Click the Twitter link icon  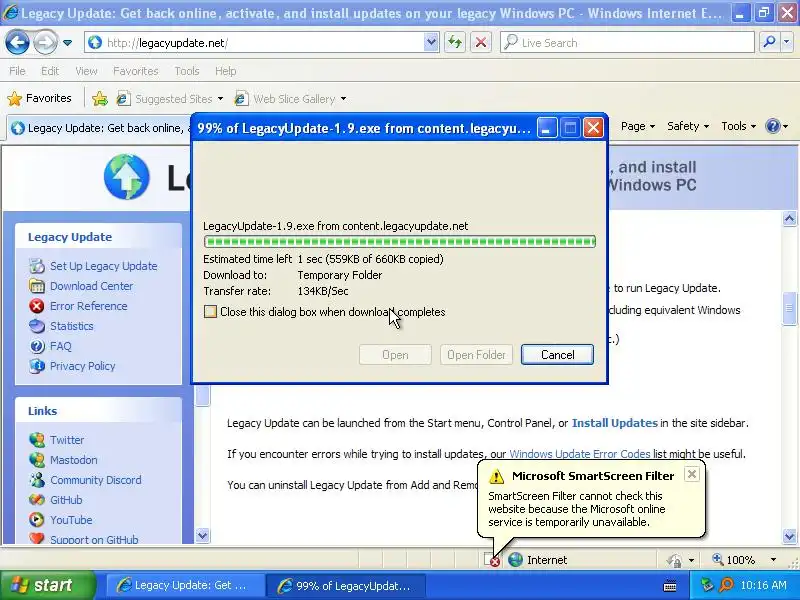37,440
